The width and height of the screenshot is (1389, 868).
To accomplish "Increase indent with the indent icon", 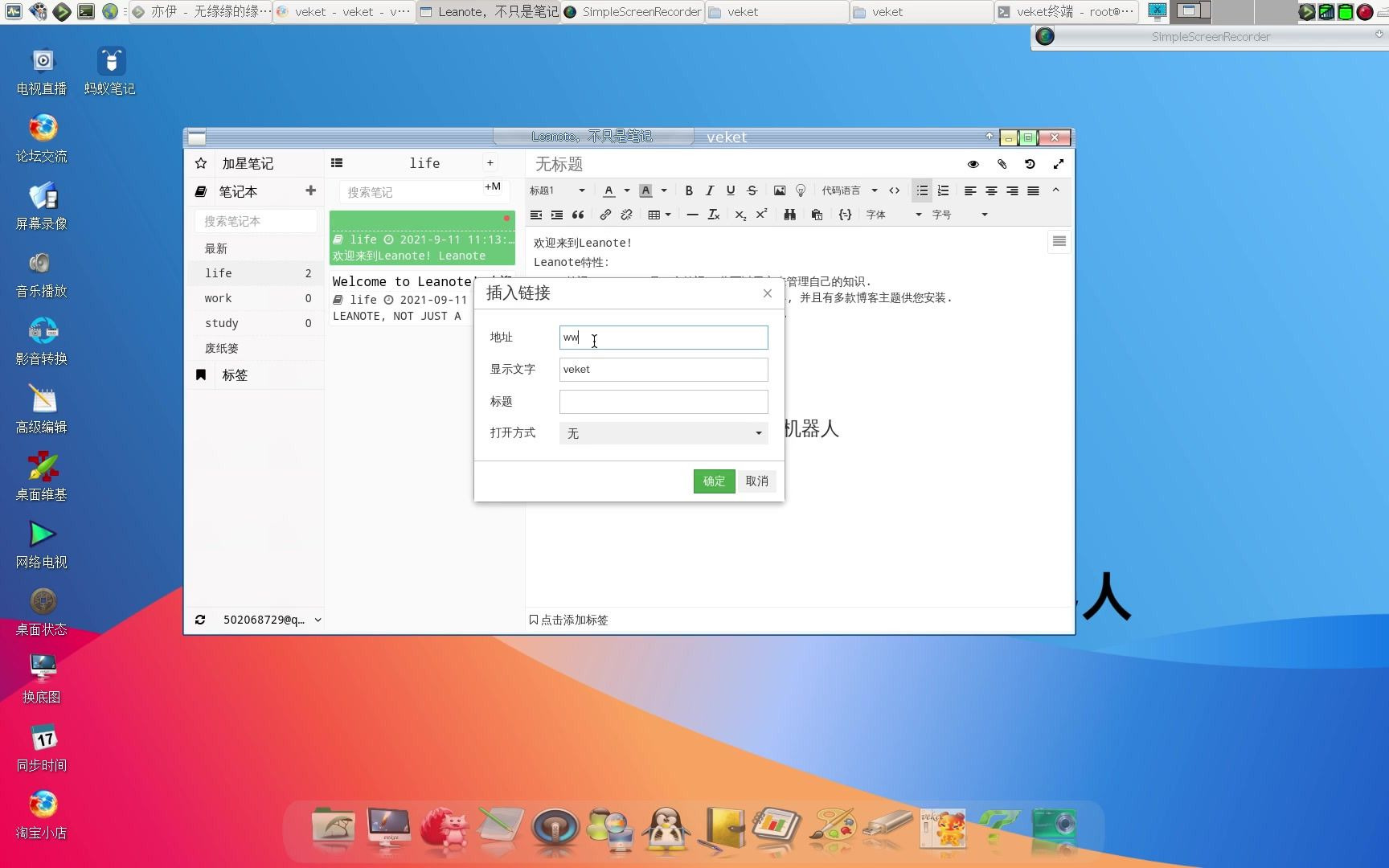I will pos(557,215).
